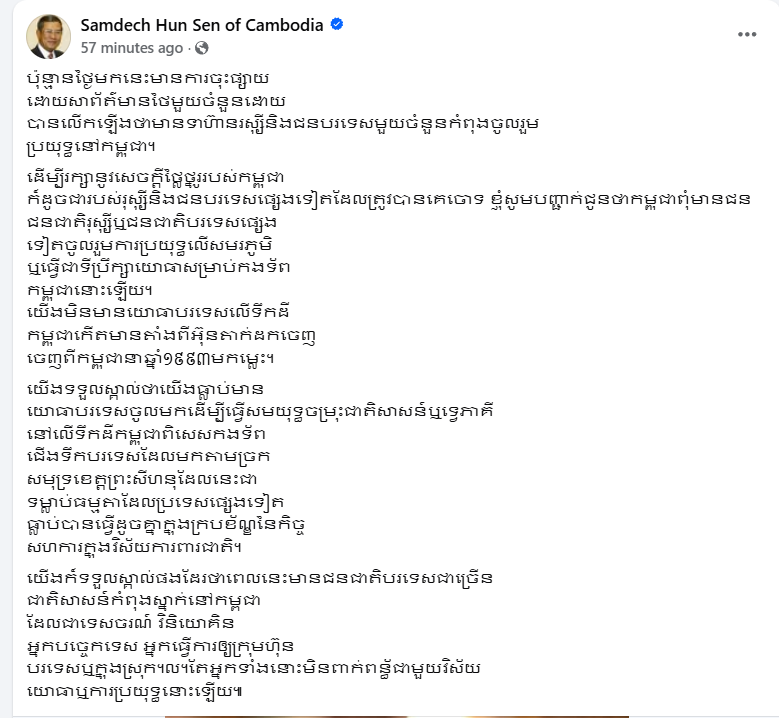Open Hun Sen's profile picture
The height and width of the screenshot is (718, 779).
pos(47,36)
